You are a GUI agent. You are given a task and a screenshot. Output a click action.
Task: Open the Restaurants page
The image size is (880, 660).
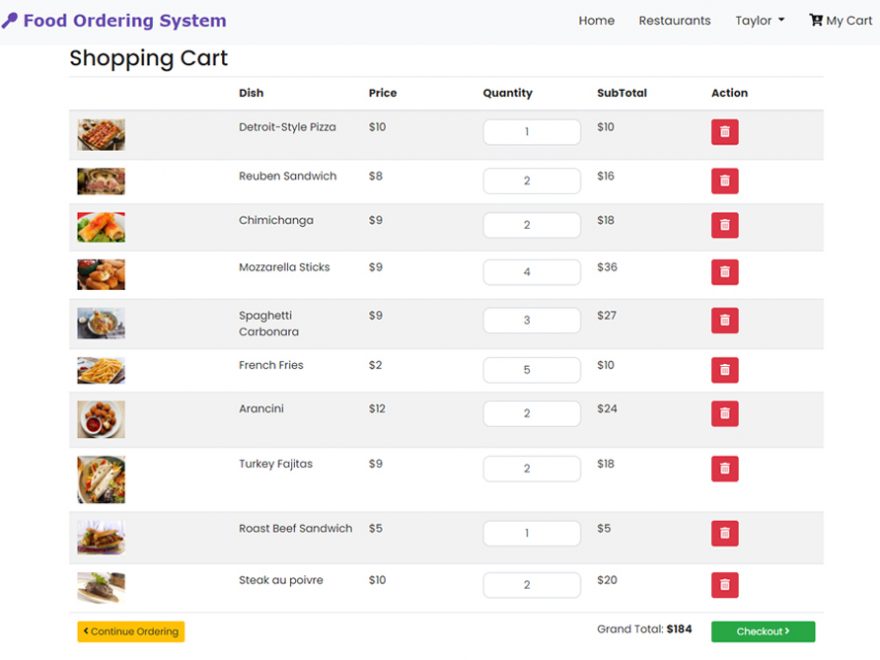click(x=674, y=20)
